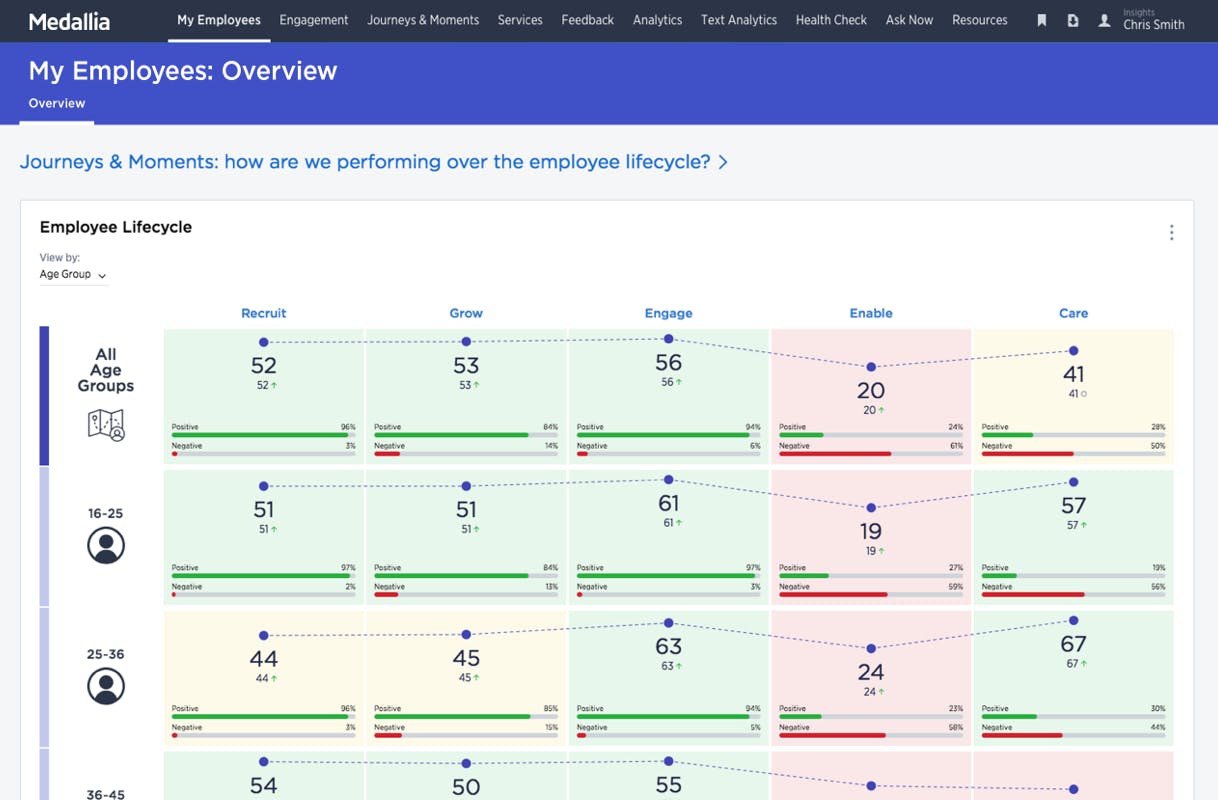Navigate to Analytics
This screenshot has height=800, width=1218.
(x=658, y=20)
